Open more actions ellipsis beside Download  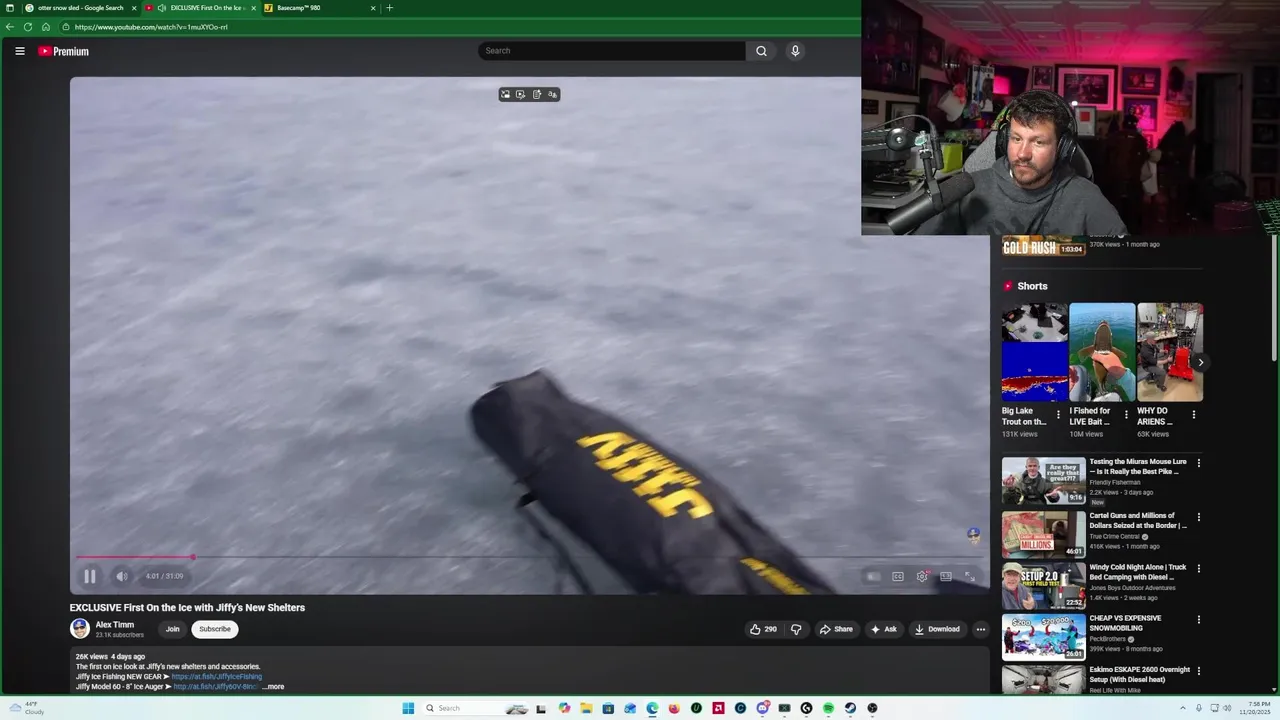click(x=981, y=629)
